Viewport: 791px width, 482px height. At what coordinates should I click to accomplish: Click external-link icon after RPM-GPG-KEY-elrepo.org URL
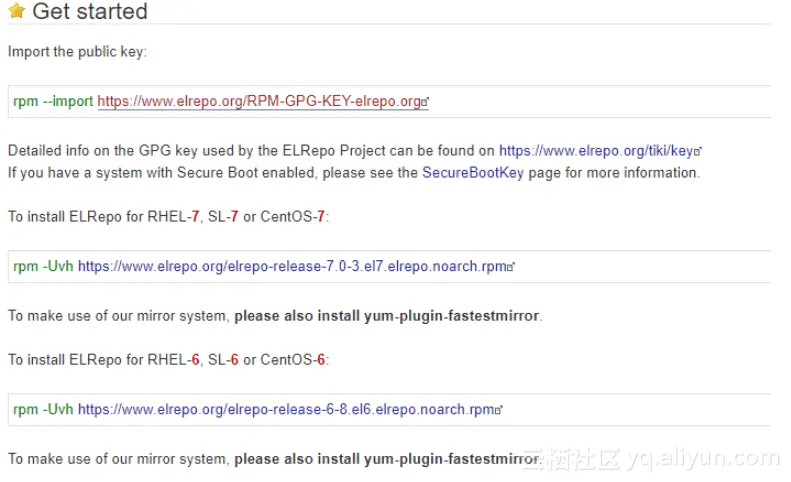point(425,102)
